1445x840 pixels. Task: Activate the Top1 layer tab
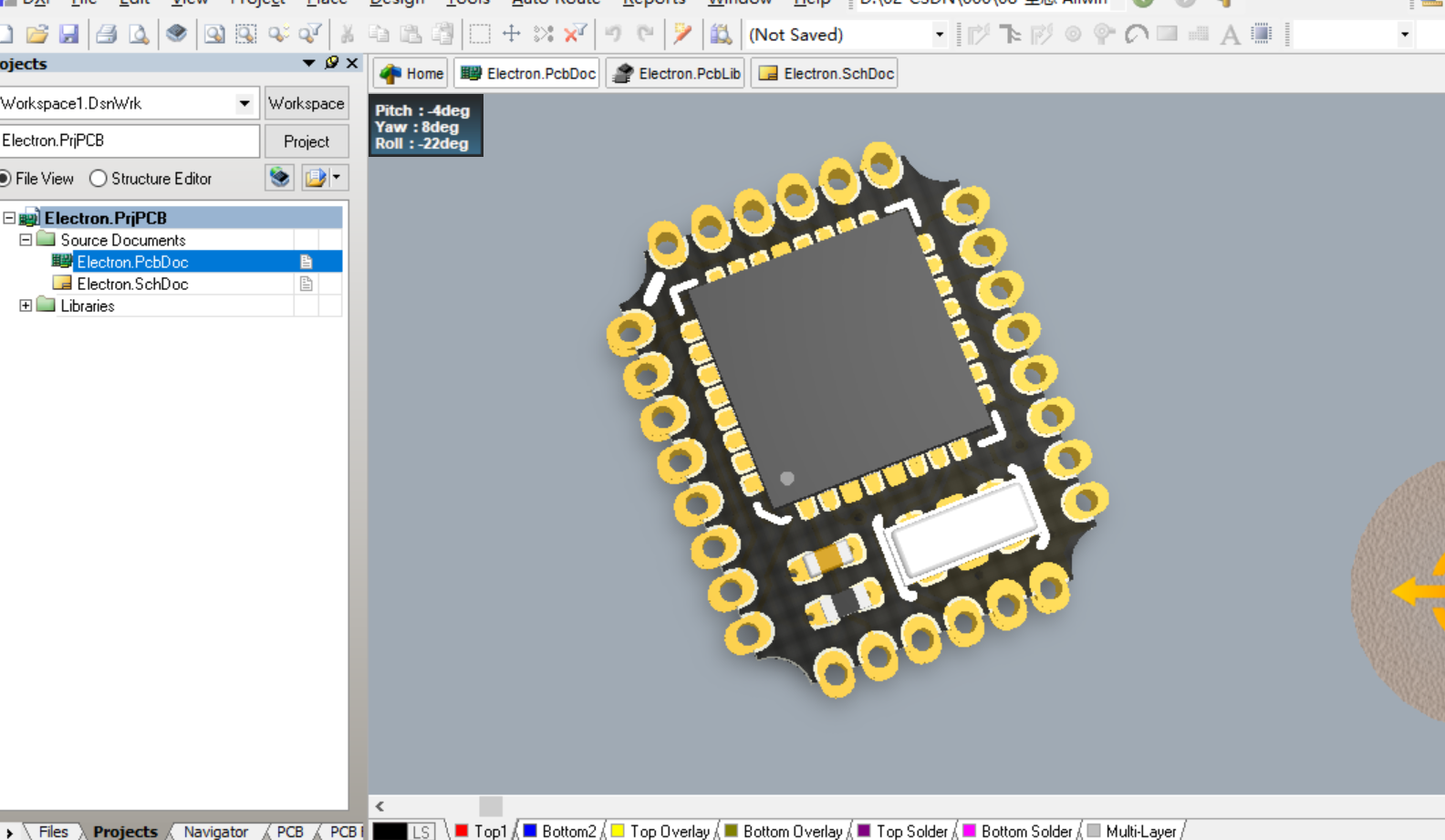481,831
